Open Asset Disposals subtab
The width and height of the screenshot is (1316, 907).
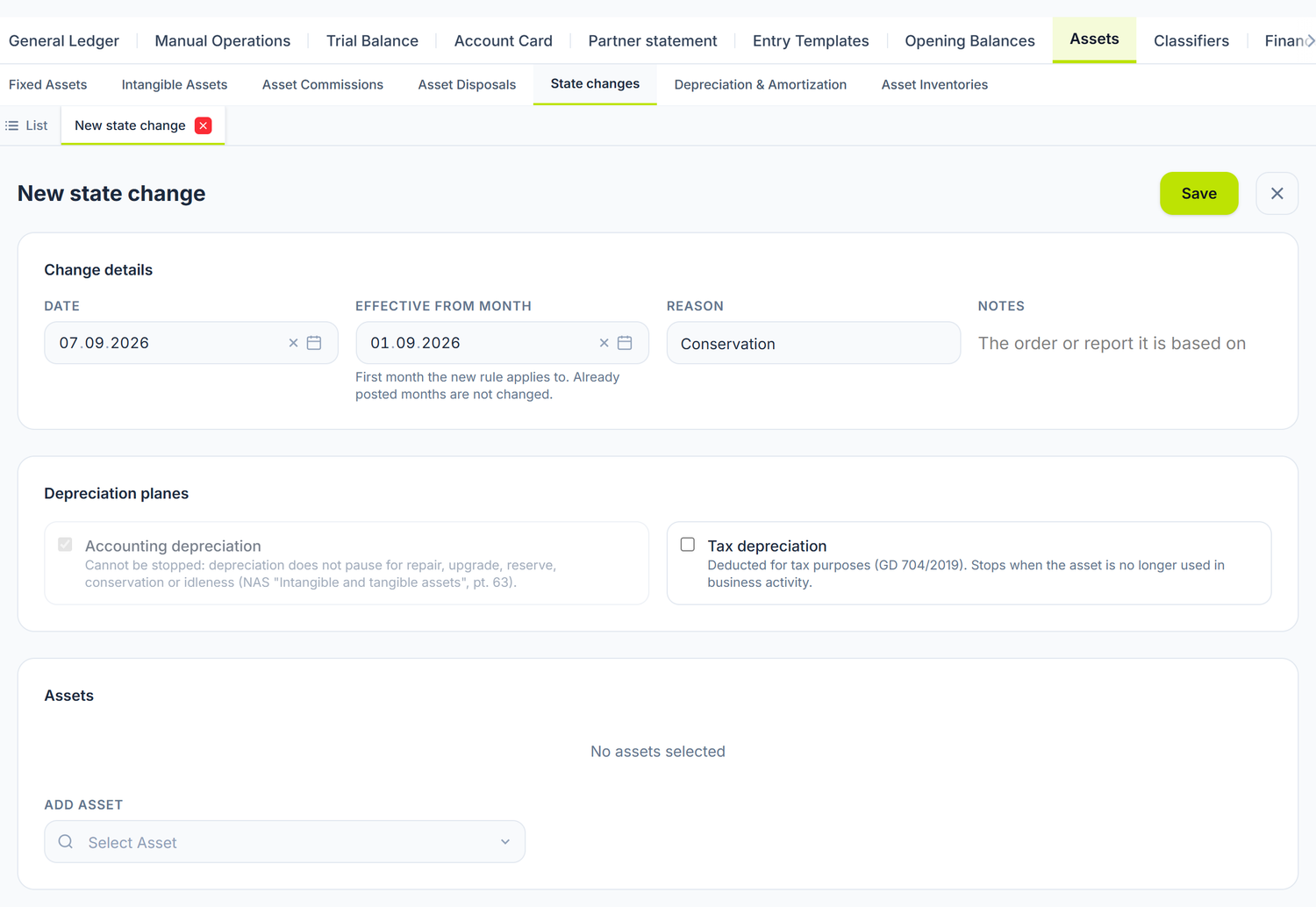[x=467, y=84]
